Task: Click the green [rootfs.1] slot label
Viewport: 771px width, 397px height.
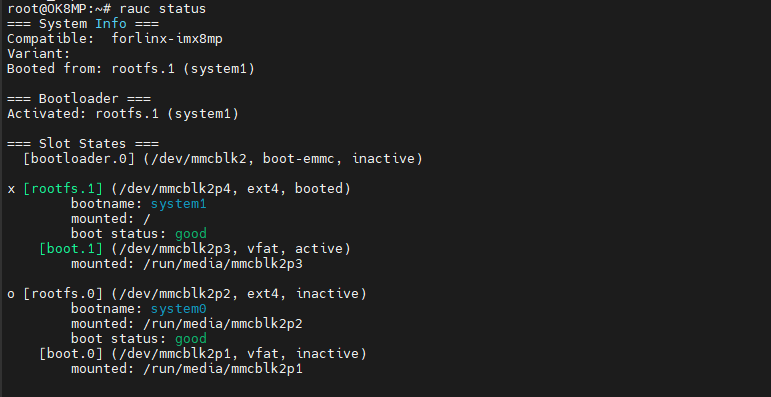Action: pos(63,189)
